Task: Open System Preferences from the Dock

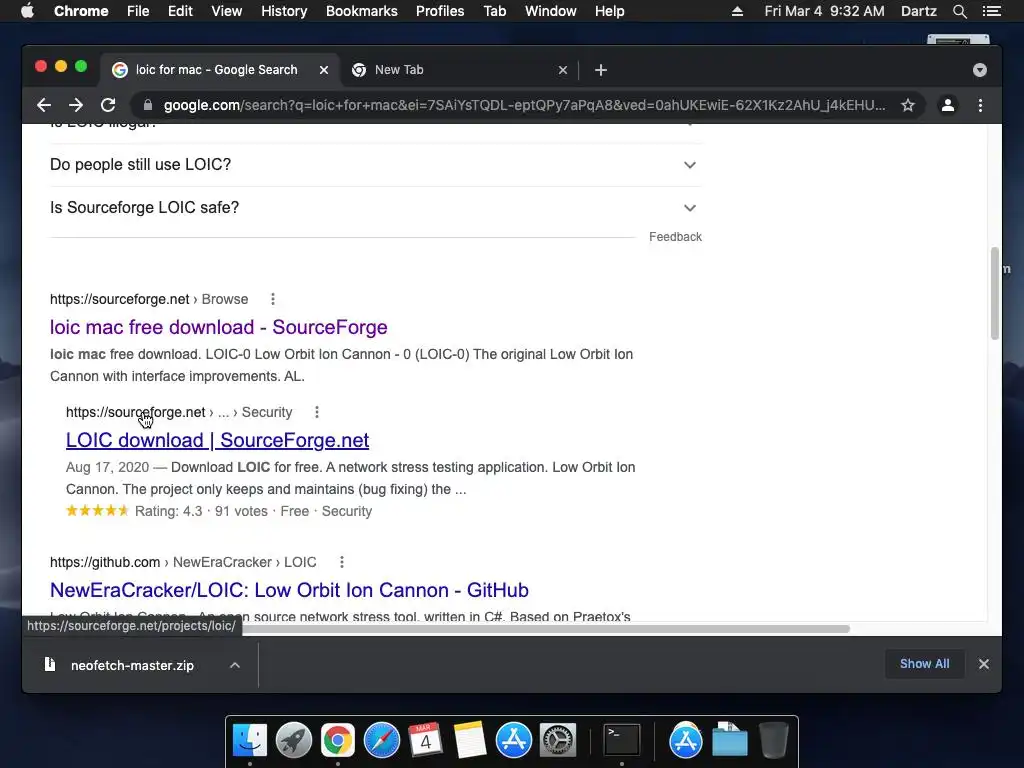Action: [x=557, y=741]
